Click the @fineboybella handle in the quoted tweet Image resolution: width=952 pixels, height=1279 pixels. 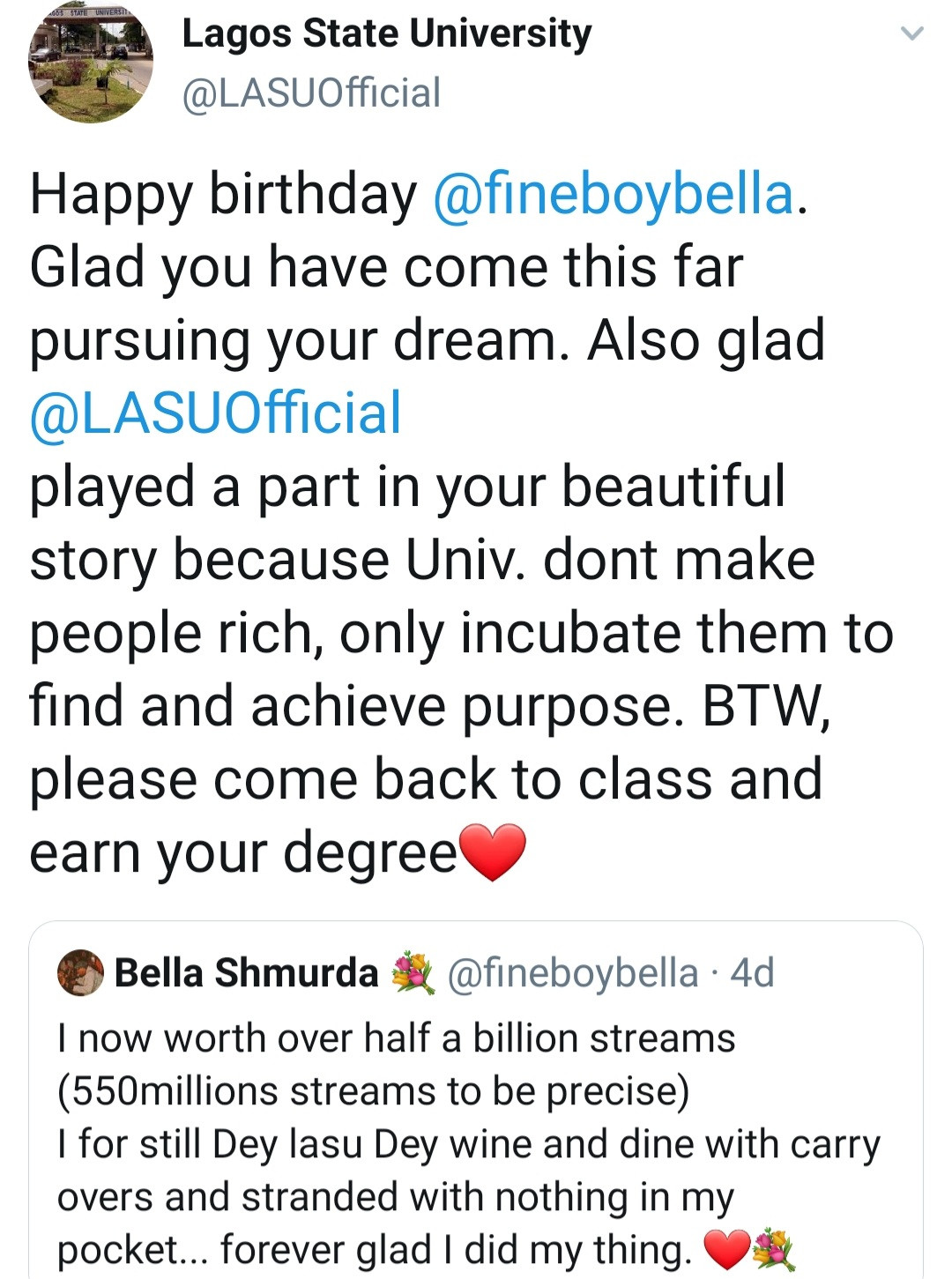(x=573, y=973)
